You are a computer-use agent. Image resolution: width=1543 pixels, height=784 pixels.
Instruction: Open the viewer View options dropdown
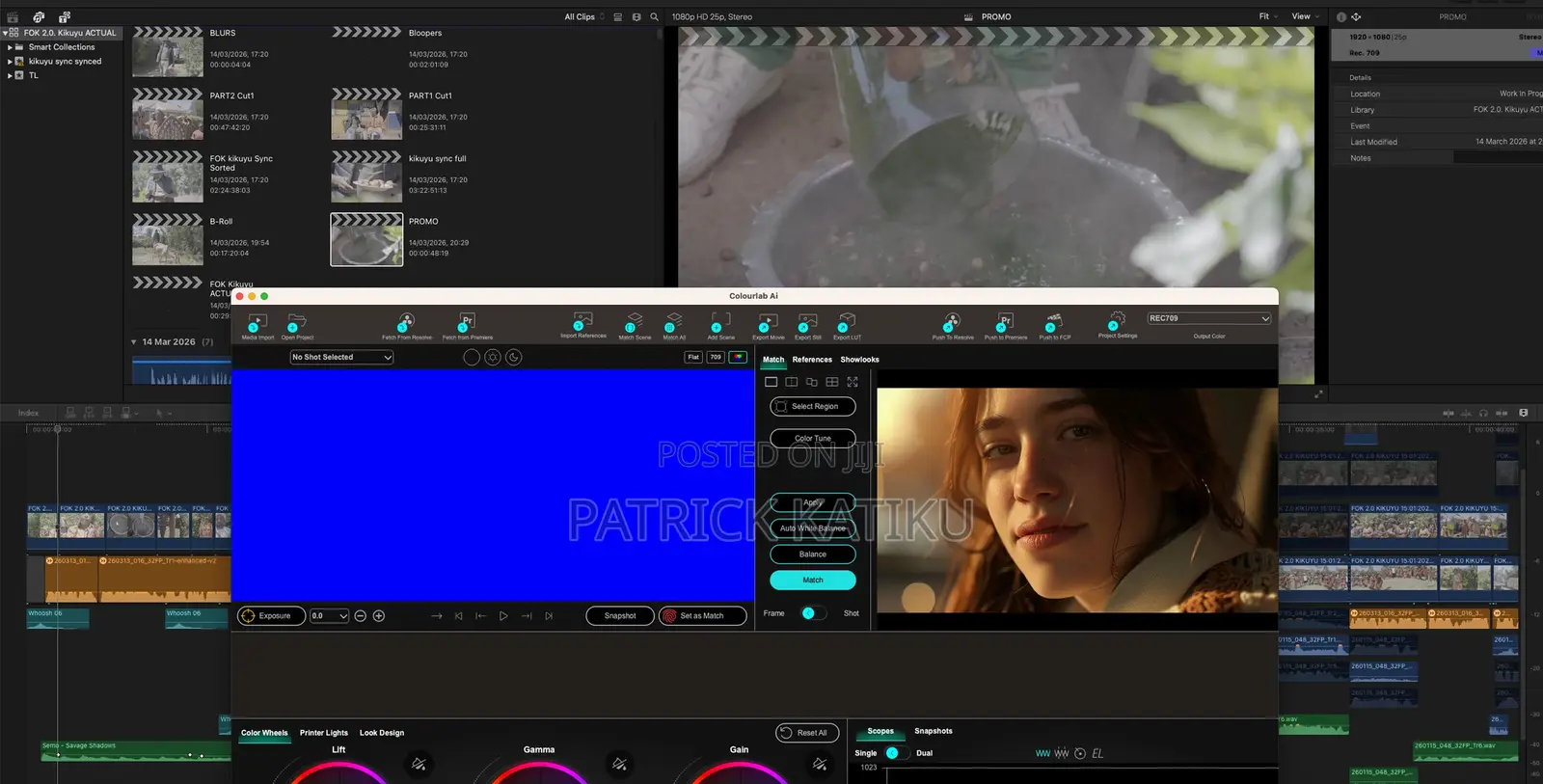[x=1306, y=16]
